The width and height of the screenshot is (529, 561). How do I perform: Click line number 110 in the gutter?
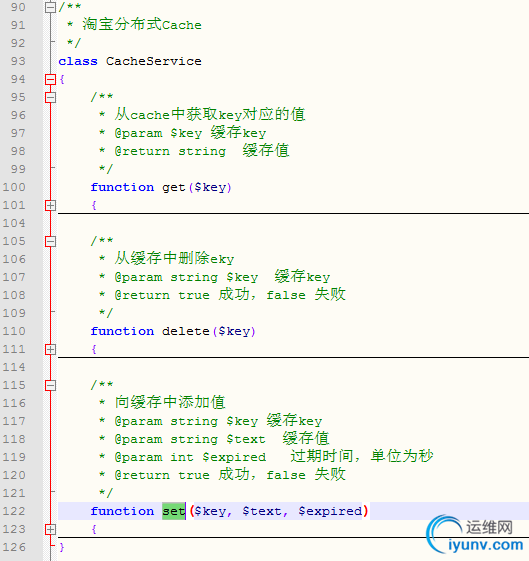coord(14,331)
